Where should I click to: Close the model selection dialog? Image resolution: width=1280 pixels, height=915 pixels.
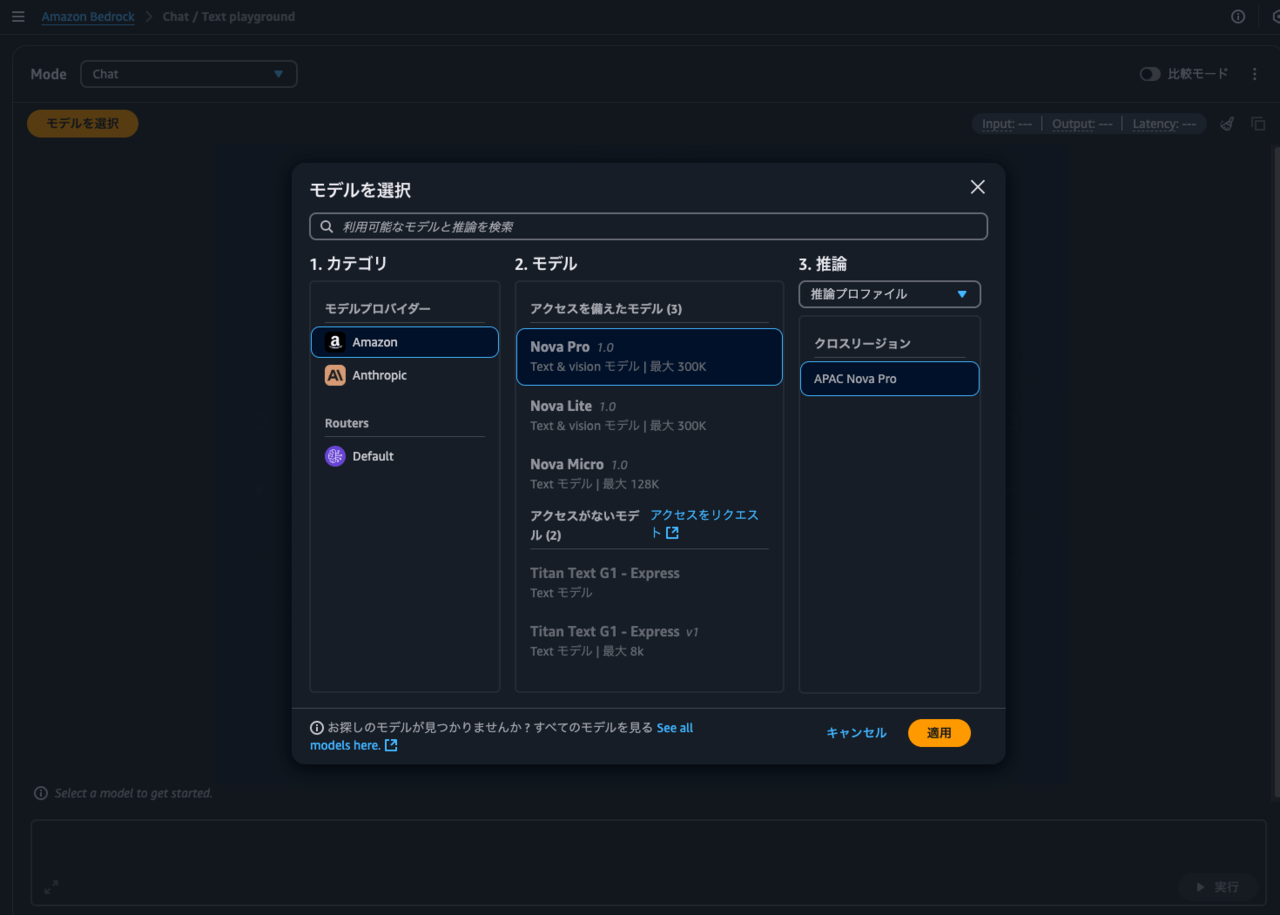click(x=978, y=187)
